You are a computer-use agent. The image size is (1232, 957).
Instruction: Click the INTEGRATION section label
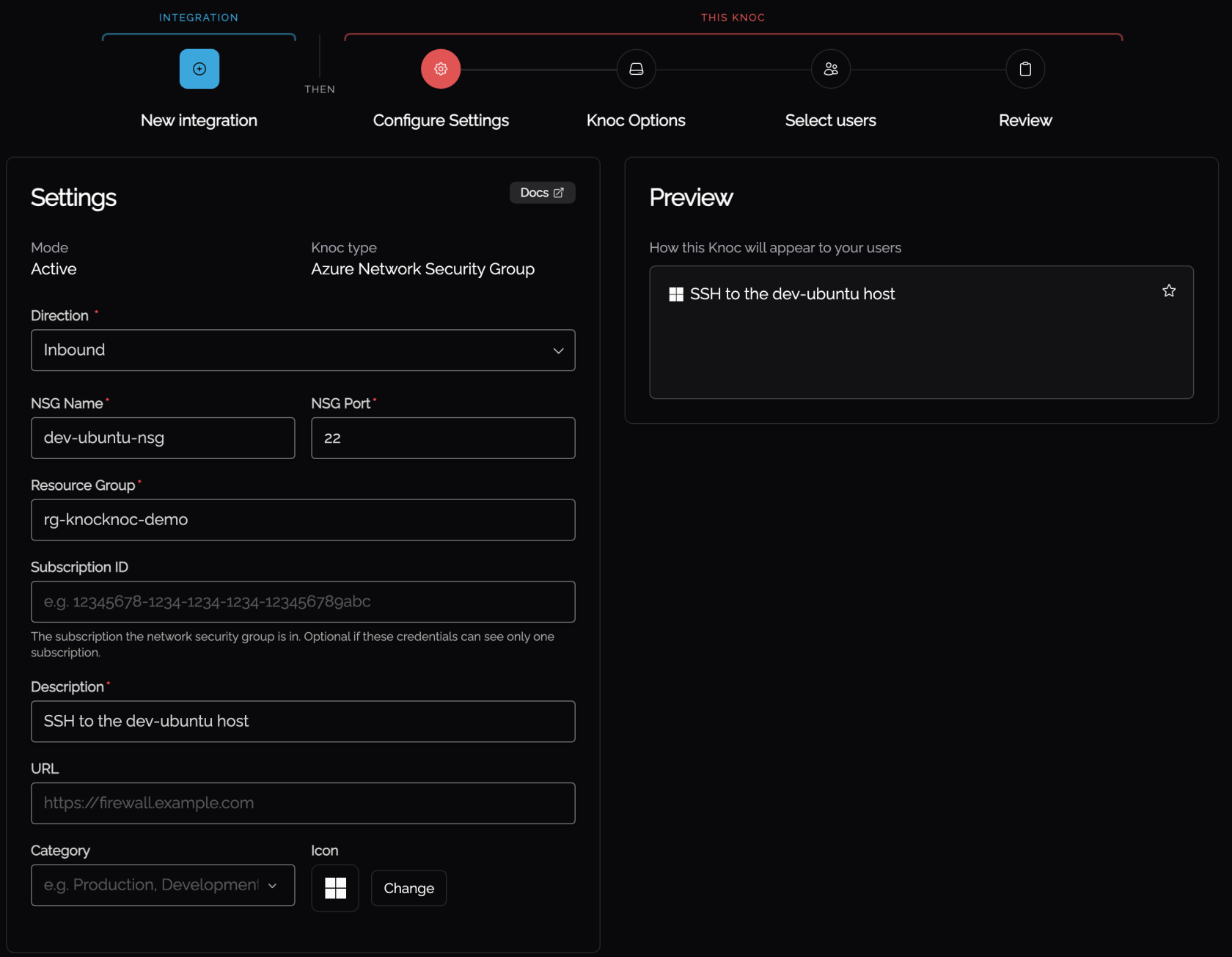tap(199, 18)
